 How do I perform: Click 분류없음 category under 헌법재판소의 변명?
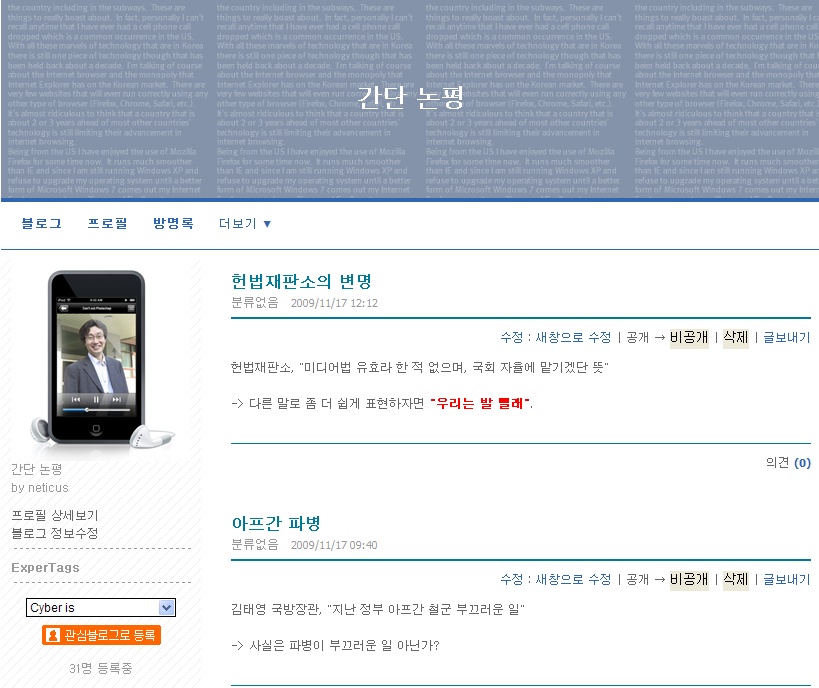(255, 302)
